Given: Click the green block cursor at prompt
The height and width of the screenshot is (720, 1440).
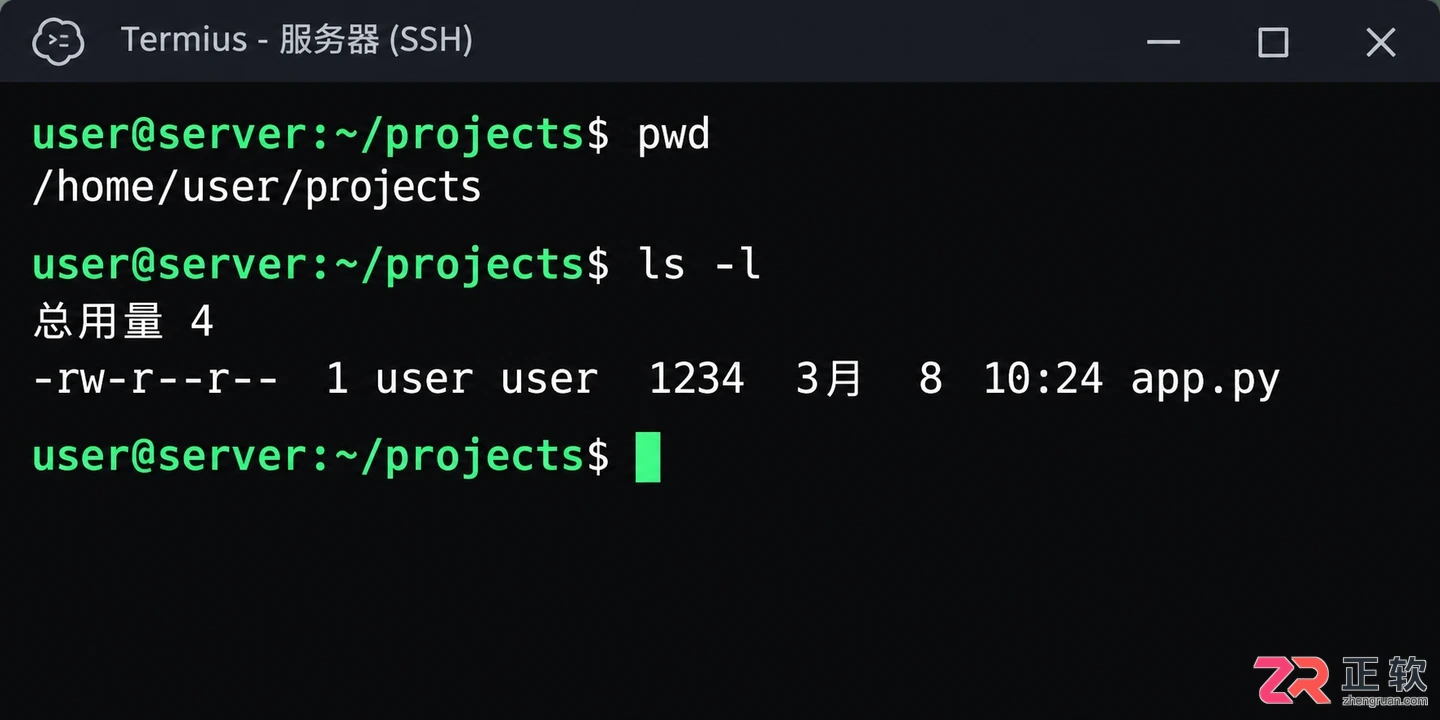Looking at the screenshot, I should [648, 457].
